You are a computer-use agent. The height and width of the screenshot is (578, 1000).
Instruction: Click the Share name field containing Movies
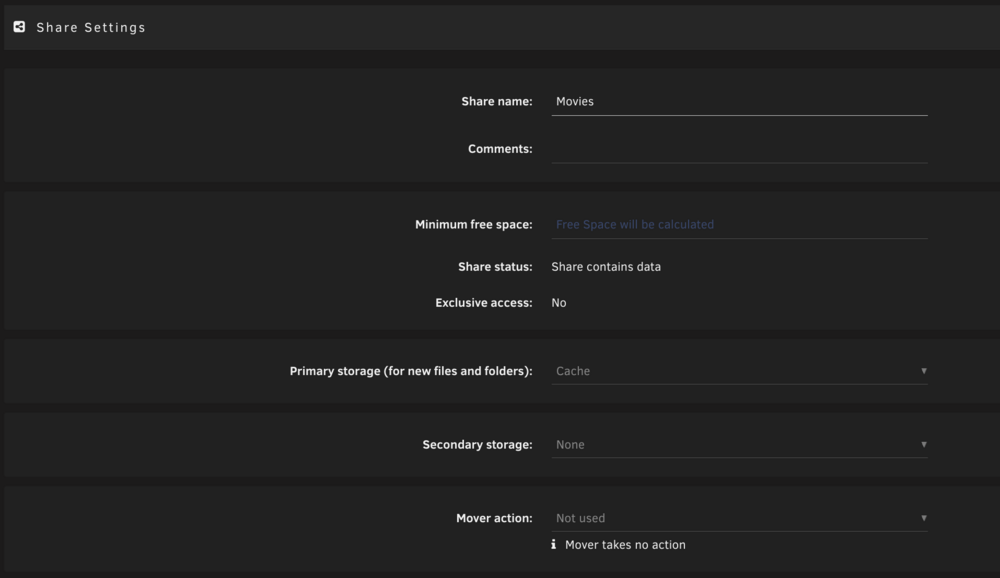click(739, 101)
